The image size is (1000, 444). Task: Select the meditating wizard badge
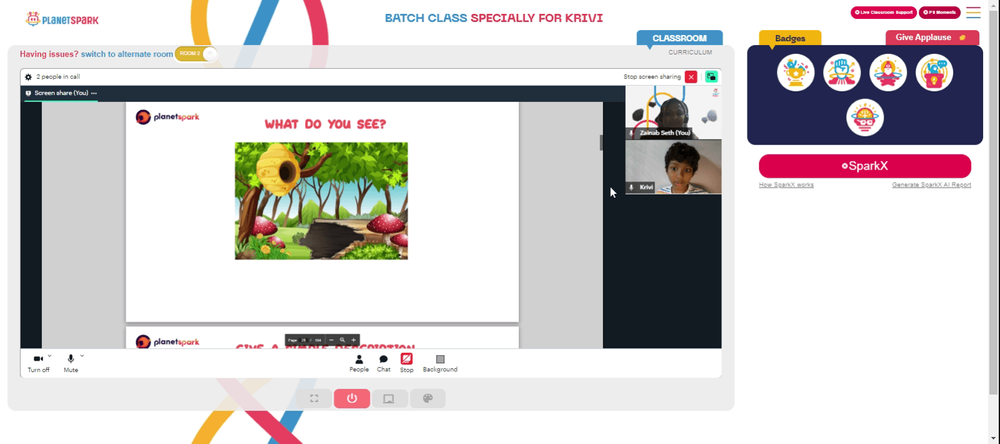click(x=888, y=73)
